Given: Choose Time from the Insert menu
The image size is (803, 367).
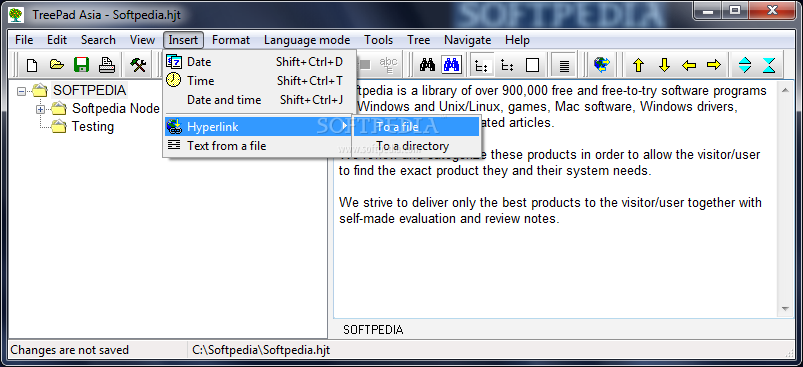Looking at the screenshot, I should pyautogui.click(x=259, y=80).
